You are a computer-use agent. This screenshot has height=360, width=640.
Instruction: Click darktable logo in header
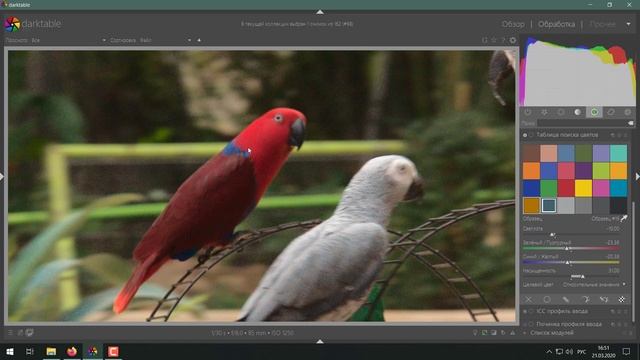33,24
